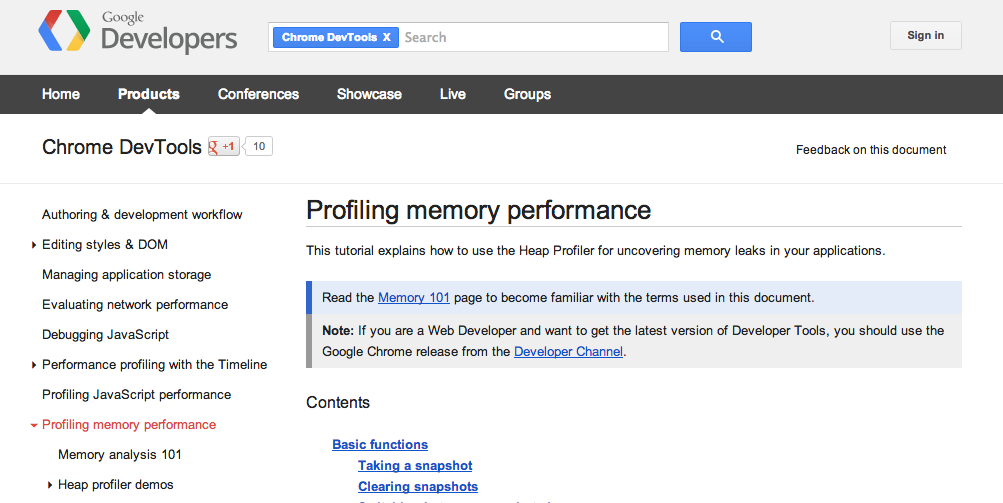Go to the Conferences tab
This screenshot has width=1003, height=503.
pyautogui.click(x=258, y=94)
